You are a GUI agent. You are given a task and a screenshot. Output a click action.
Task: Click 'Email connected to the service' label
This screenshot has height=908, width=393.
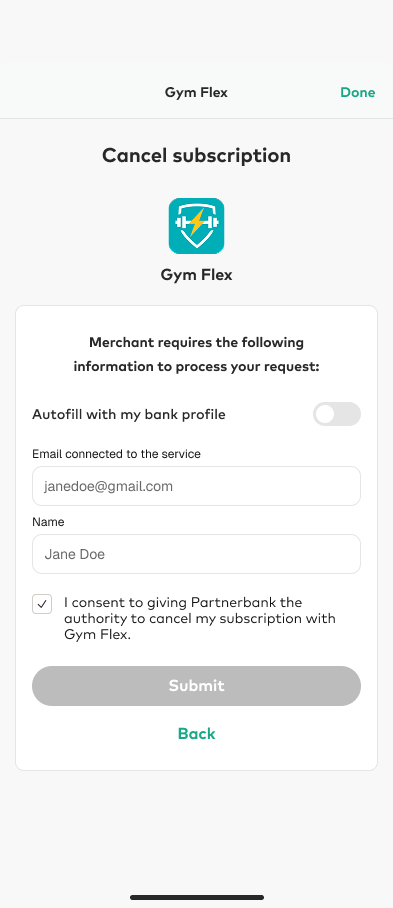(x=116, y=454)
